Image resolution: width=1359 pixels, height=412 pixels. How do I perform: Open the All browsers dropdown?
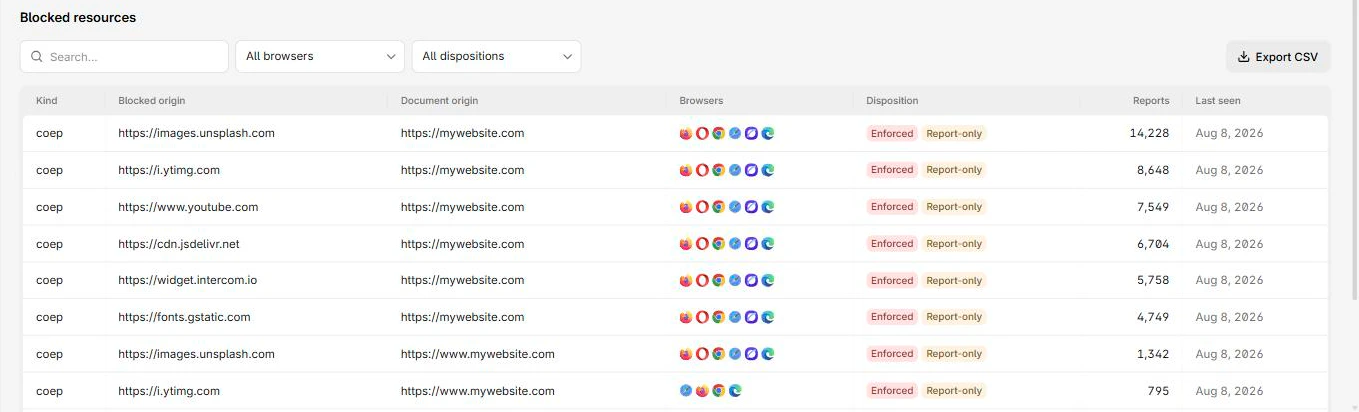point(320,56)
